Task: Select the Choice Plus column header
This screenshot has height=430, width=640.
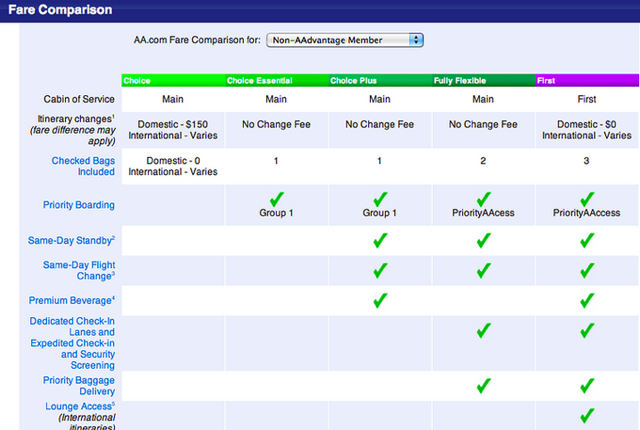Action: coord(380,80)
